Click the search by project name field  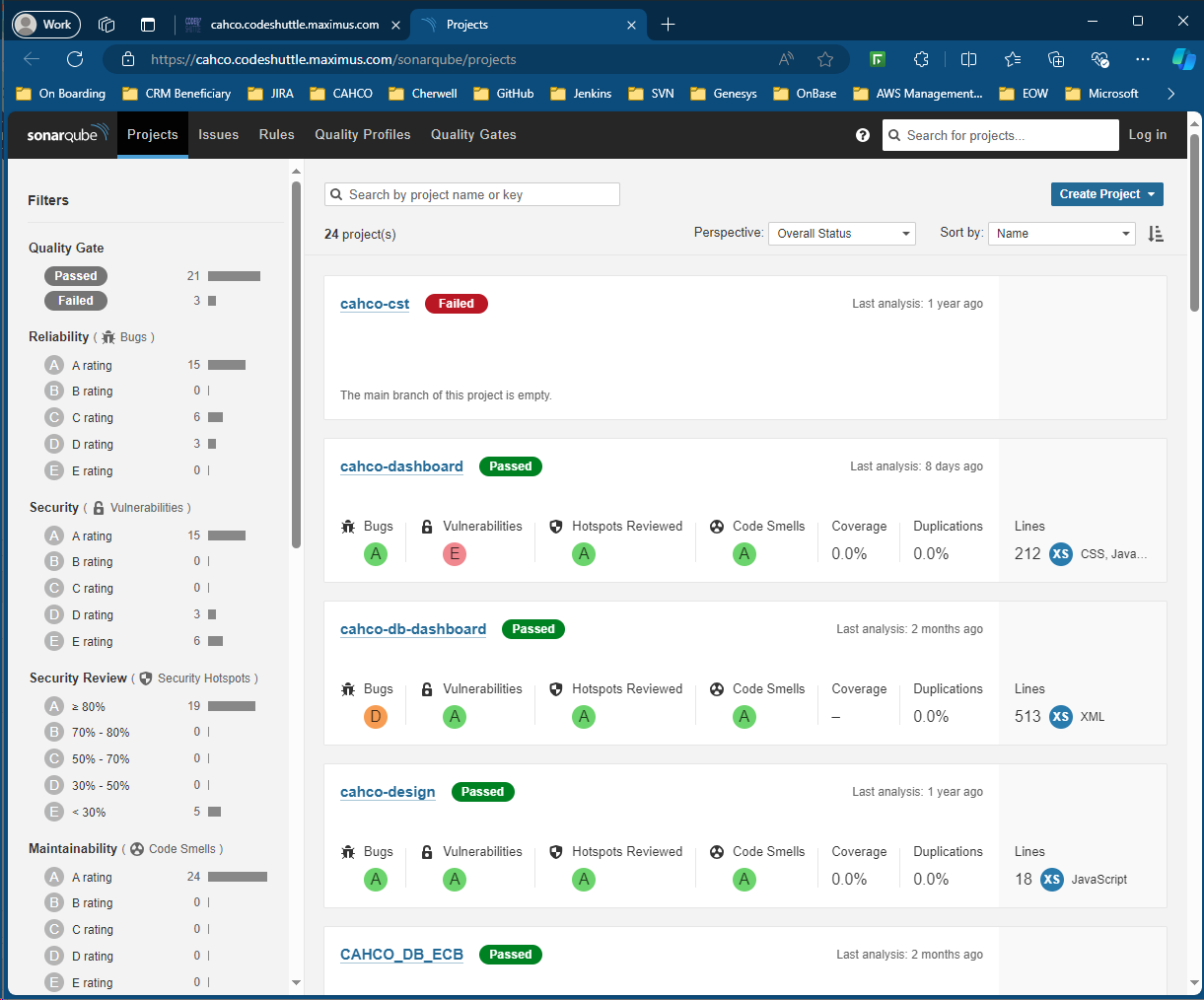471,194
